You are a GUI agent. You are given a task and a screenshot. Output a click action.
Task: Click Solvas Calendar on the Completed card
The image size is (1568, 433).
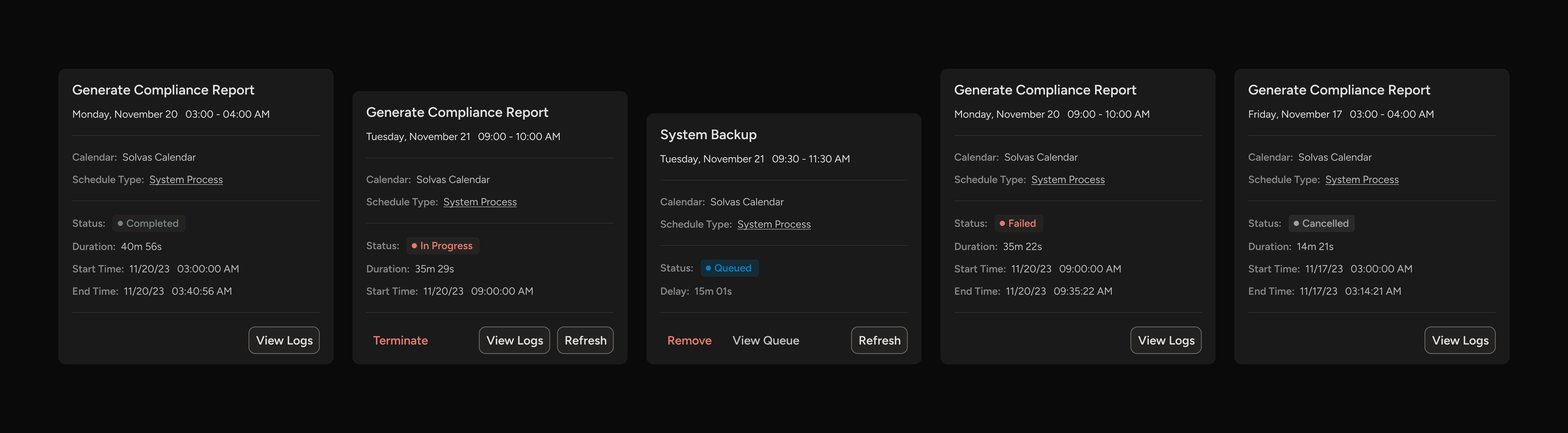[x=159, y=157]
